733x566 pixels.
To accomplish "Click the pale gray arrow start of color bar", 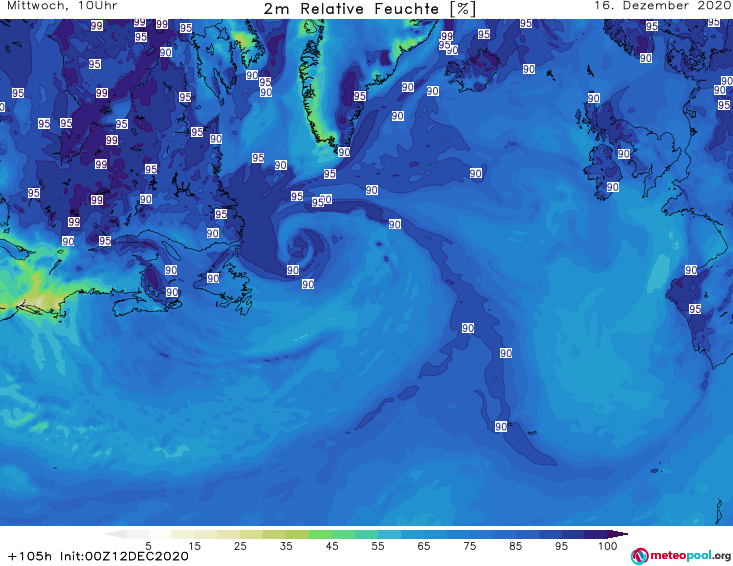I will point(115,534).
